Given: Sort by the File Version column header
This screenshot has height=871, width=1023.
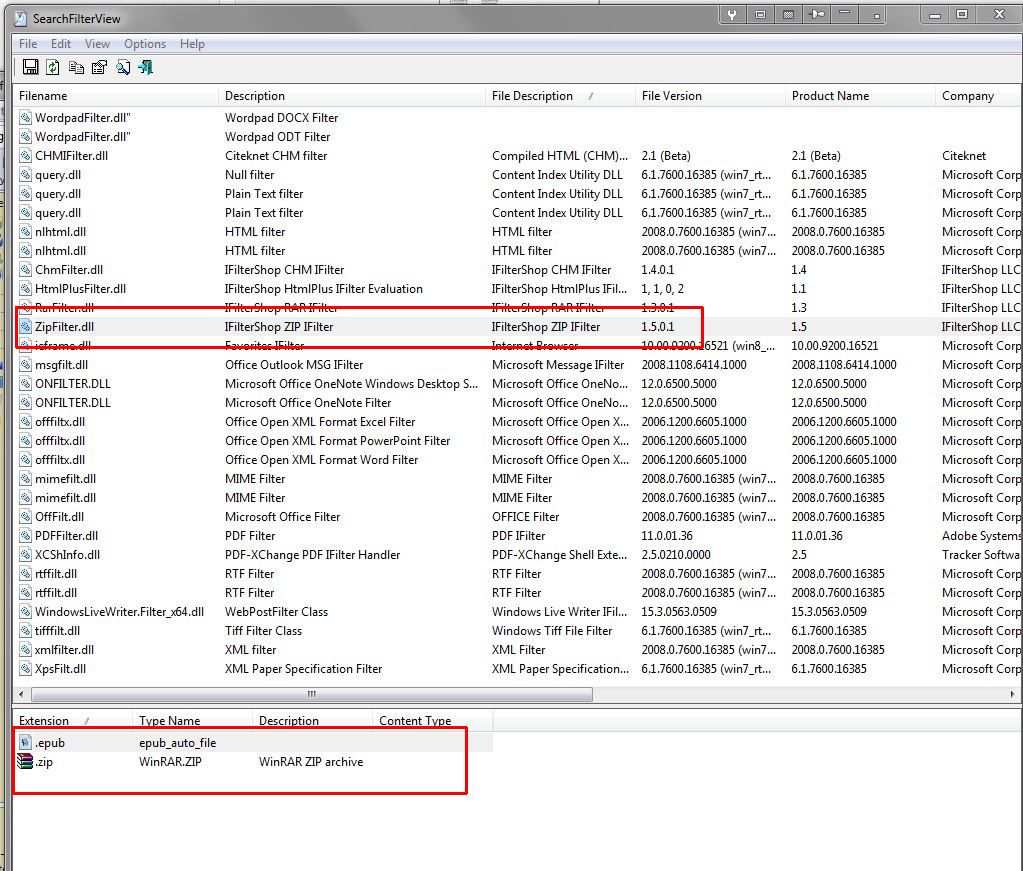Looking at the screenshot, I should [x=710, y=96].
